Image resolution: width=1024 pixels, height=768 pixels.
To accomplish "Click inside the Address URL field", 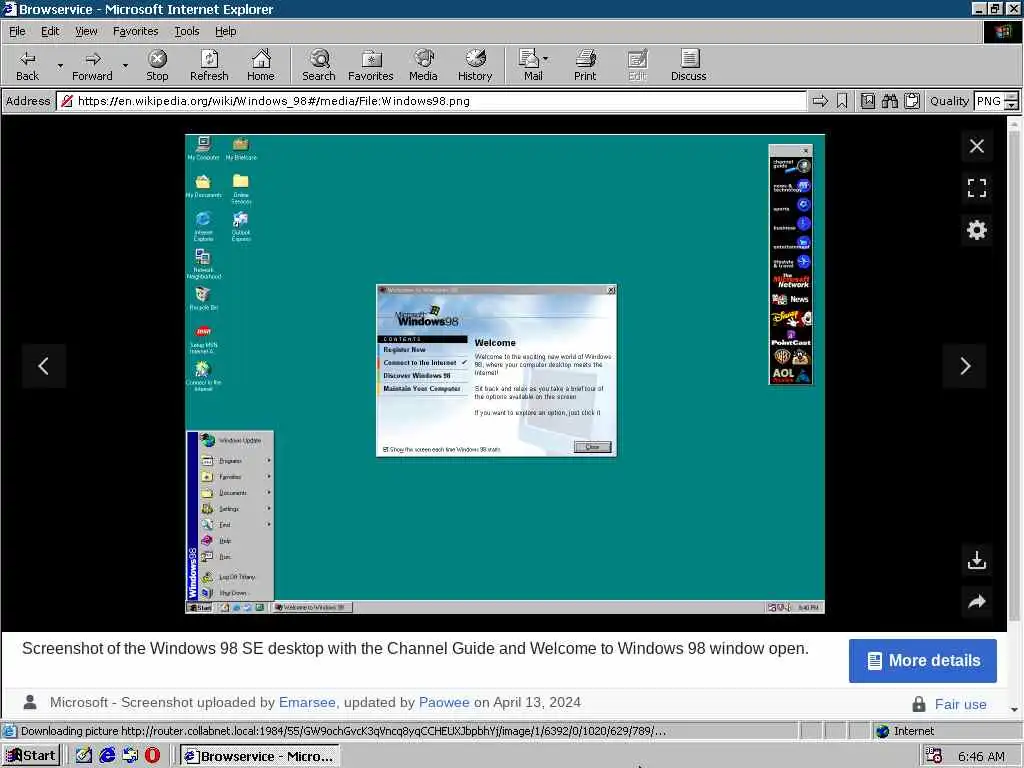I will pos(431,101).
